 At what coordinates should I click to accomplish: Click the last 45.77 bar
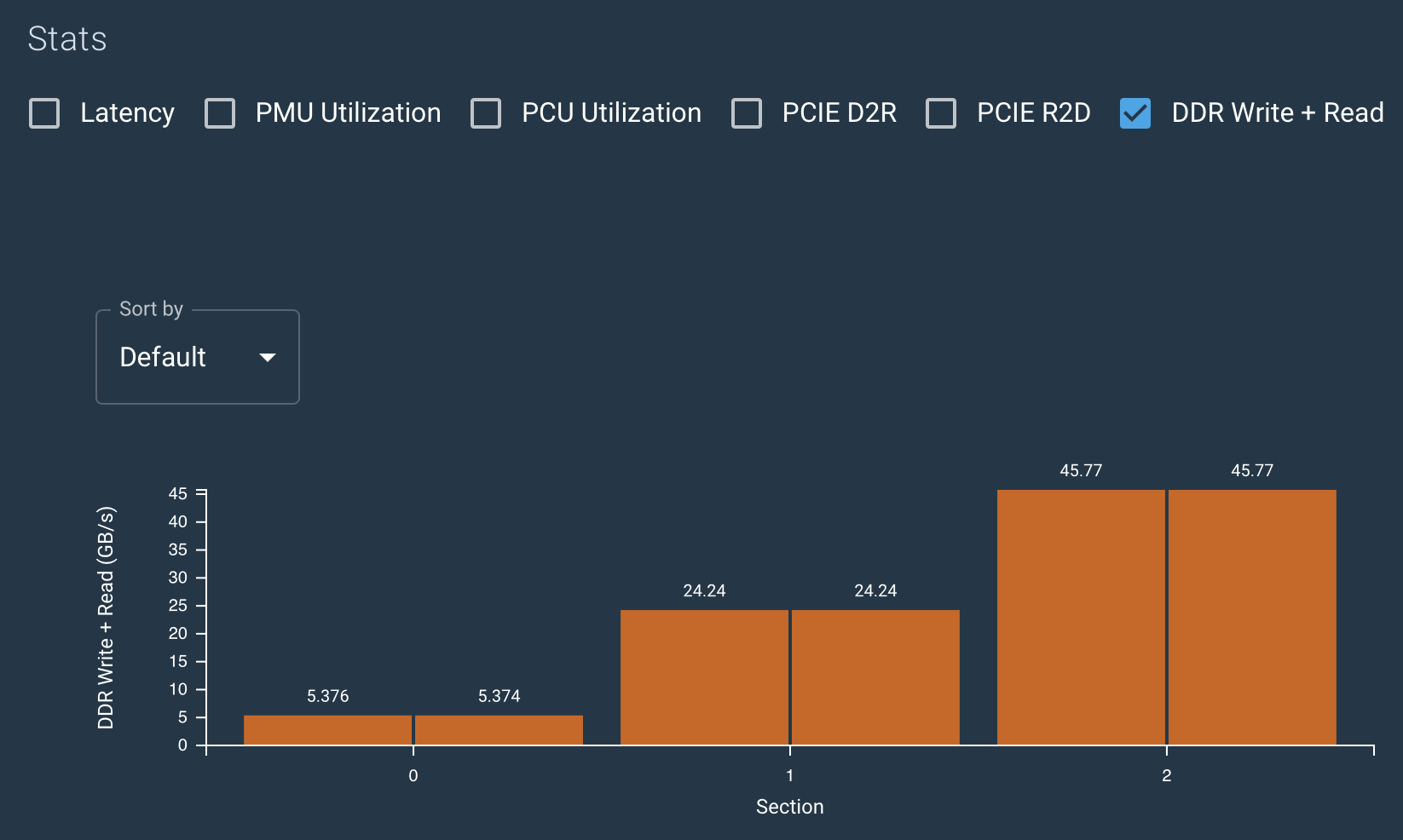pos(1252,618)
